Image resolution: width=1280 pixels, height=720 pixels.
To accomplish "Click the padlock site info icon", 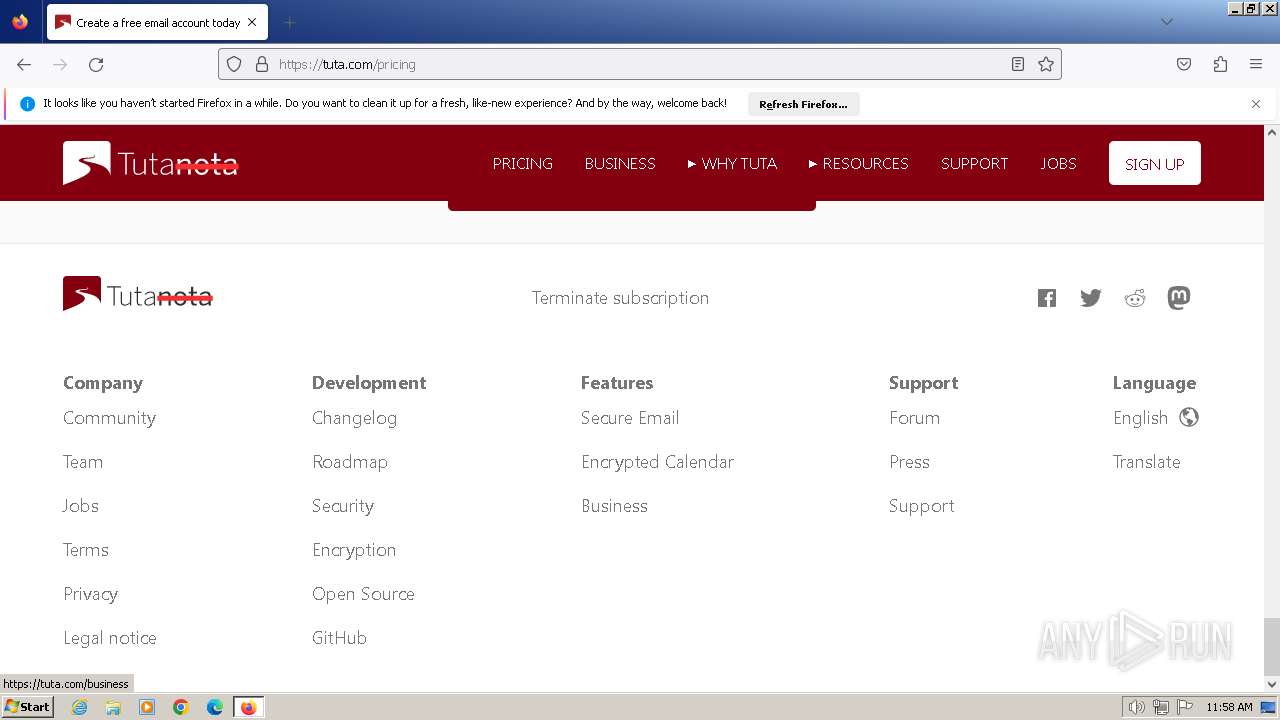I will (262, 64).
